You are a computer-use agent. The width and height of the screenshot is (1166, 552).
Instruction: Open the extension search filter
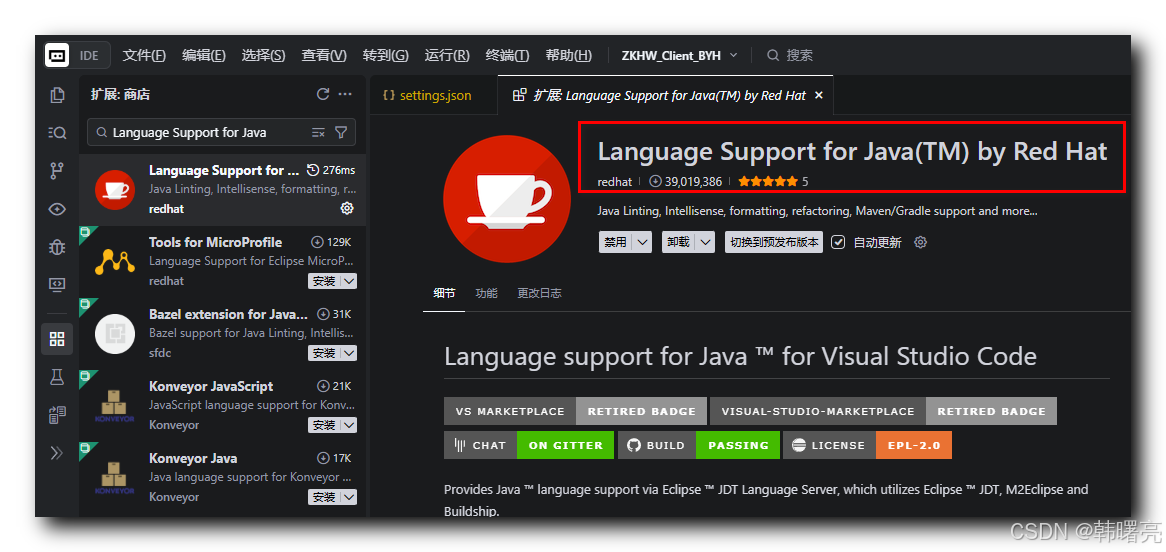tap(341, 132)
